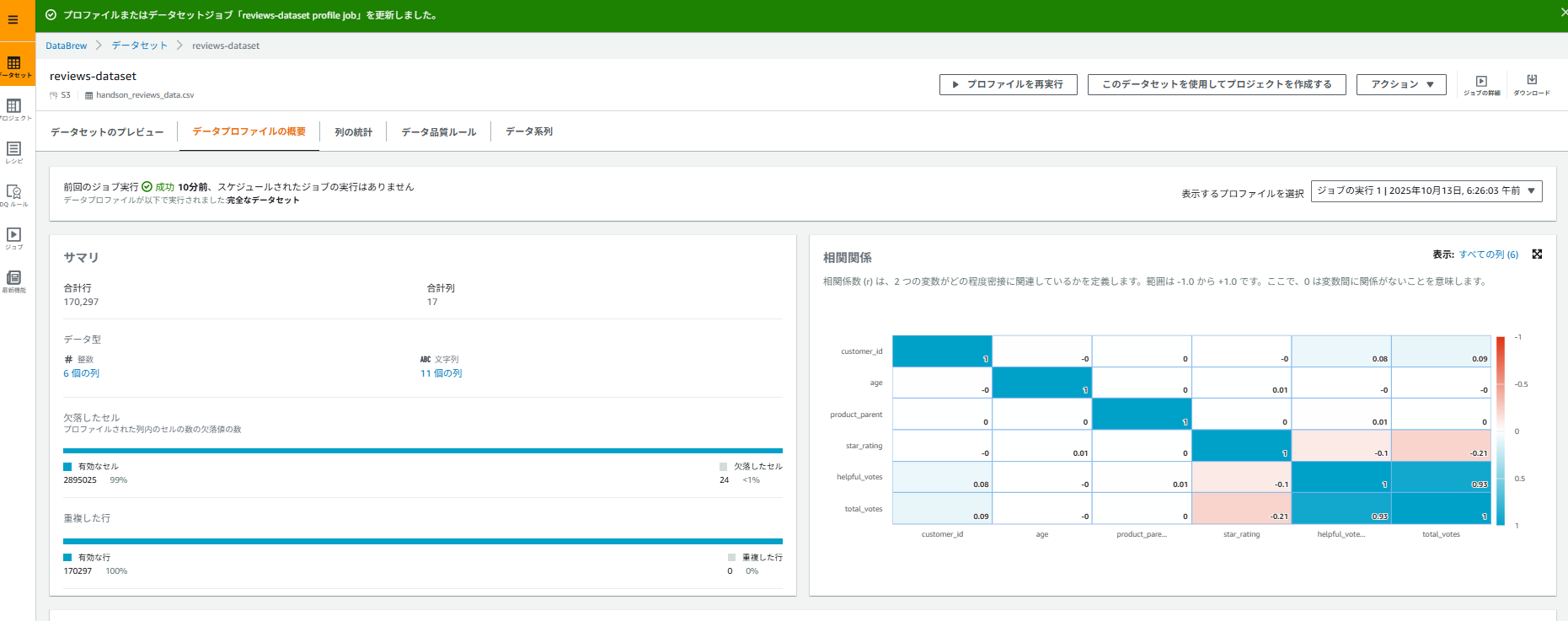Click the 2895025 valid cells value
Viewport: 1568px width, 621px height.
80,480
